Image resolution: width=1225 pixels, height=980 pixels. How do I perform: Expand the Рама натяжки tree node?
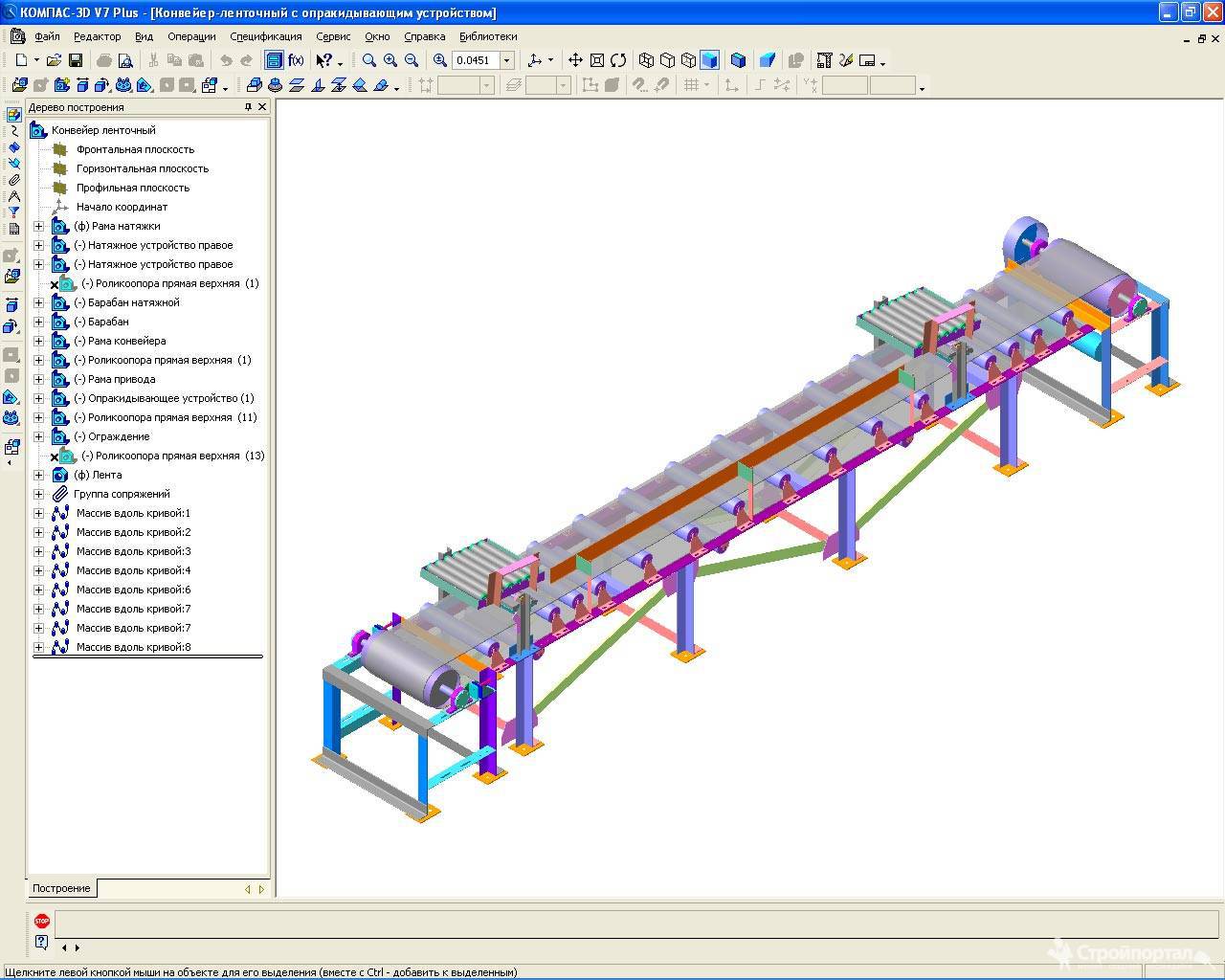(38, 226)
